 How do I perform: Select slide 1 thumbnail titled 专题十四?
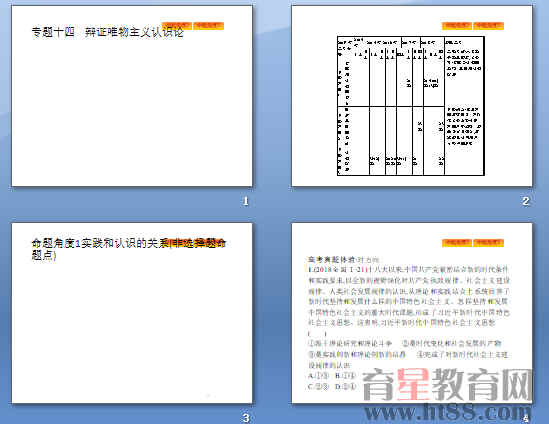point(132,96)
